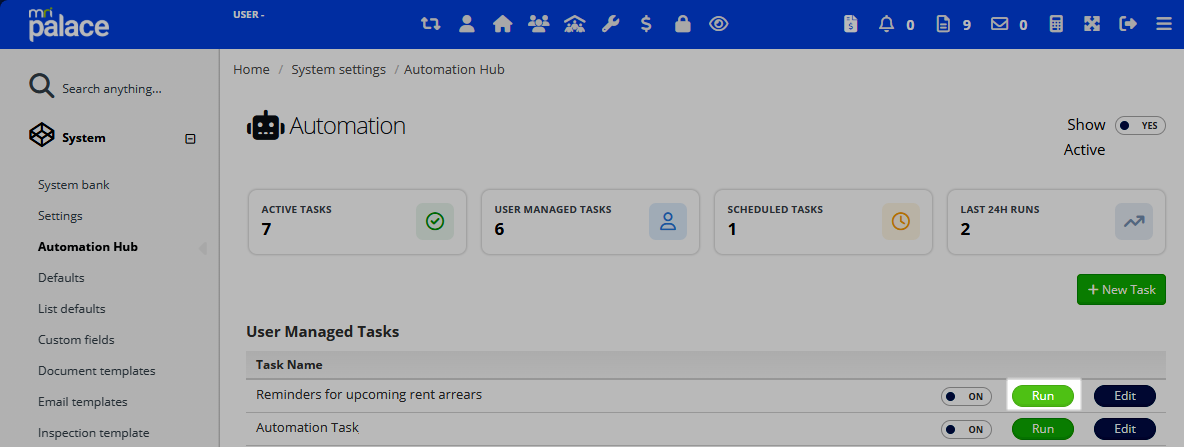The height and width of the screenshot is (447, 1184).
Task: Open the calculator icon
Action: (x=1056, y=24)
